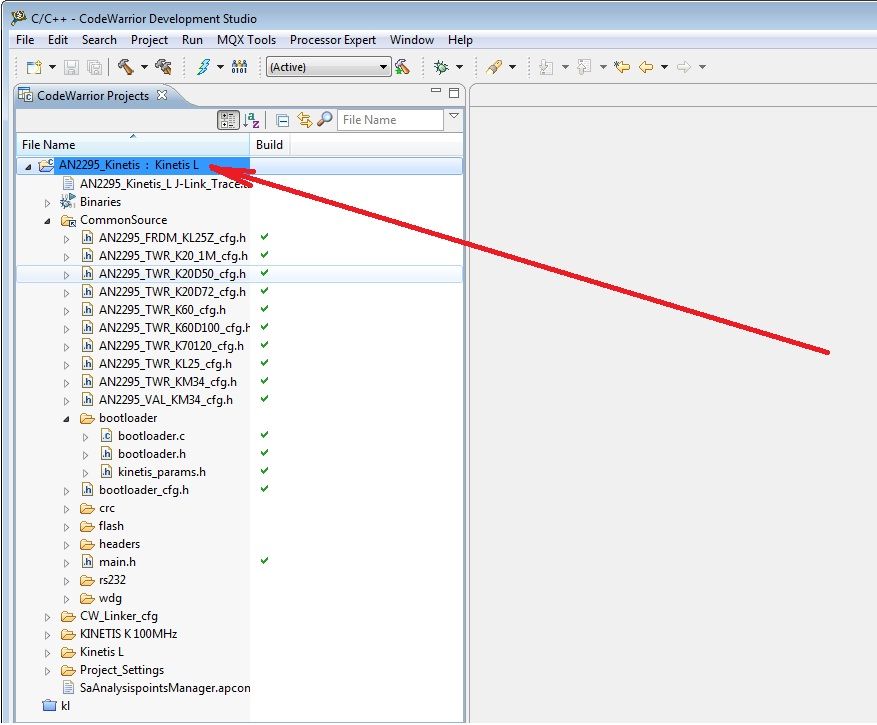Viewport: 877px width, 725px height.
Task: Click the Collapse All icon
Action: [282, 120]
